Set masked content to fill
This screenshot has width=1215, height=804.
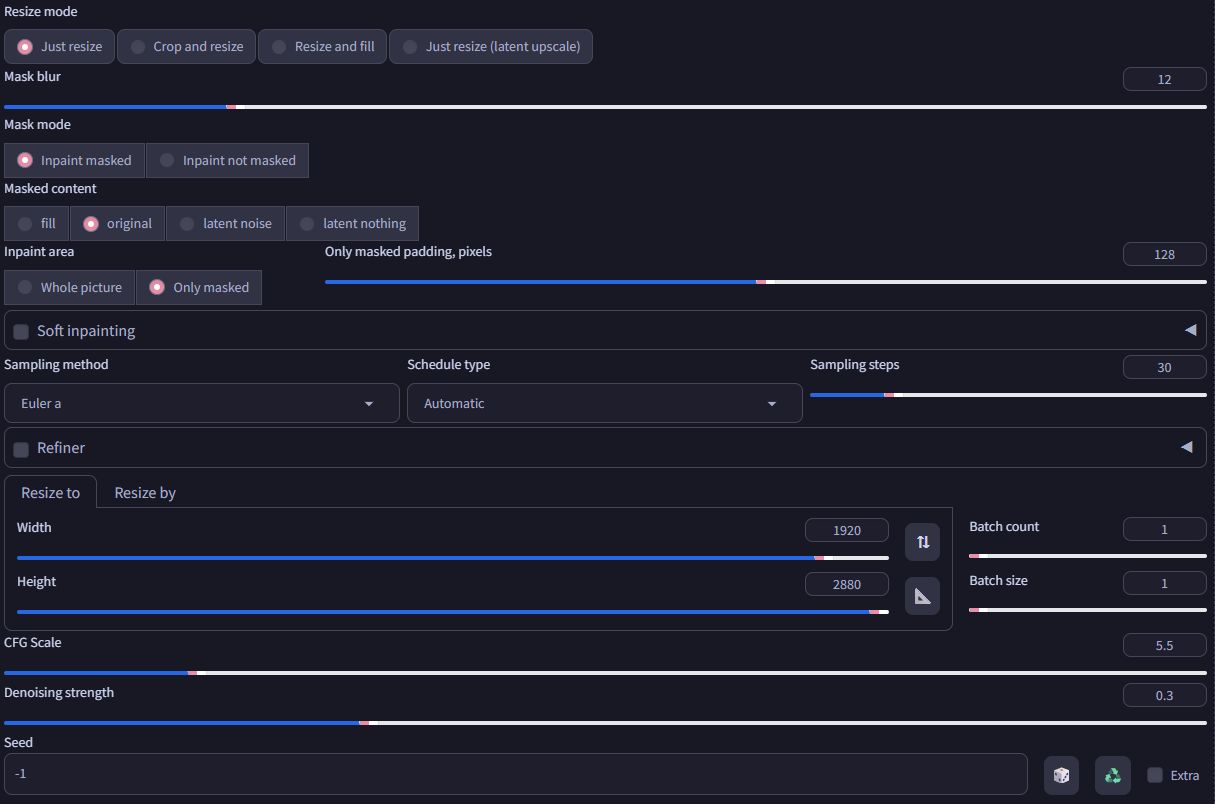click(x=37, y=223)
